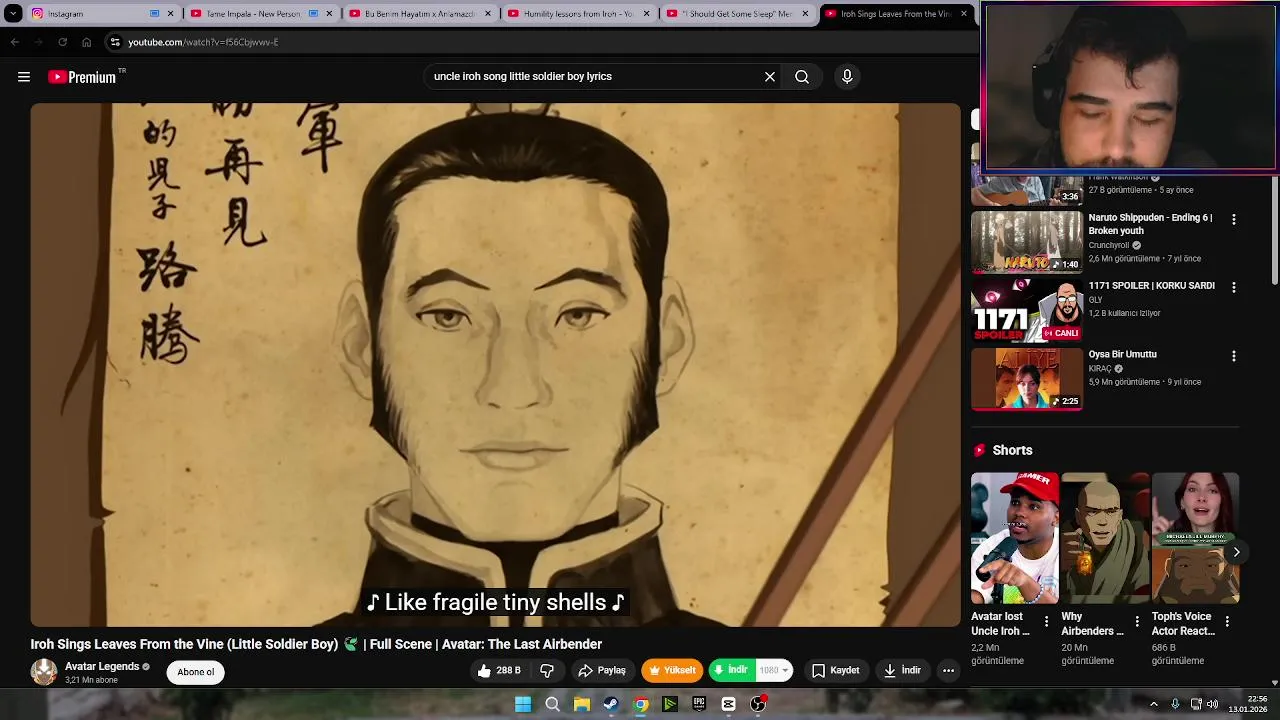Click the Shorts section logo icon
The image size is (1280, 720).
(980, 451)
